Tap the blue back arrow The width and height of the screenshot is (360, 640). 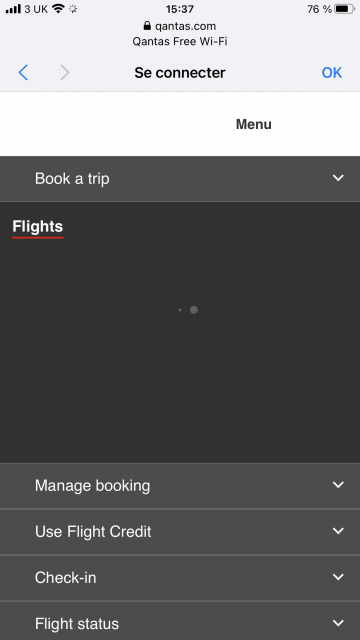pos(23,73)
